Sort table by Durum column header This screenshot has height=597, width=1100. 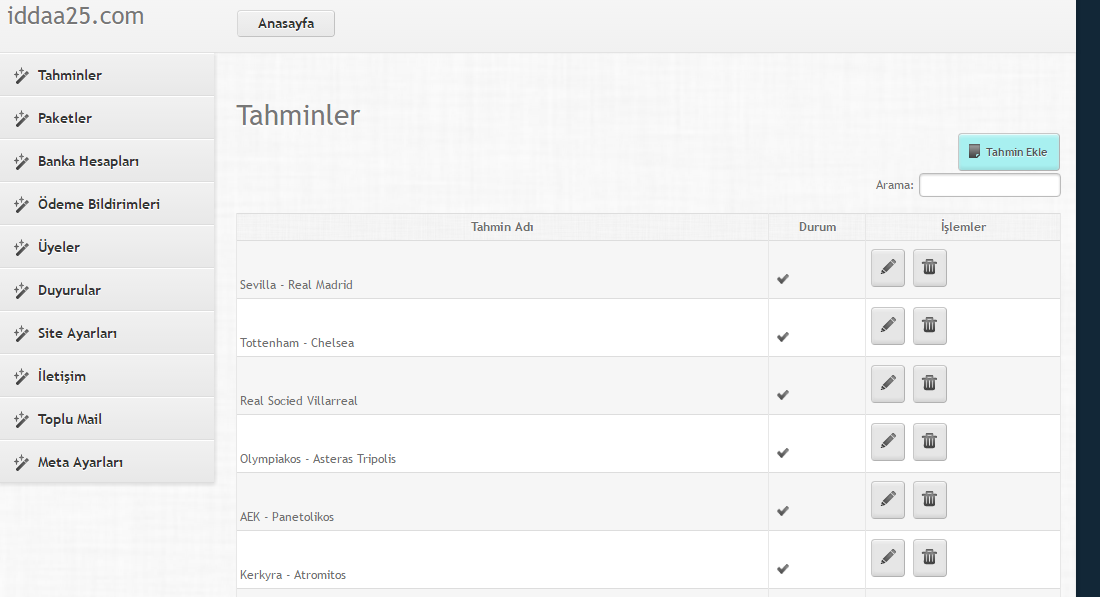pos(817,227)
